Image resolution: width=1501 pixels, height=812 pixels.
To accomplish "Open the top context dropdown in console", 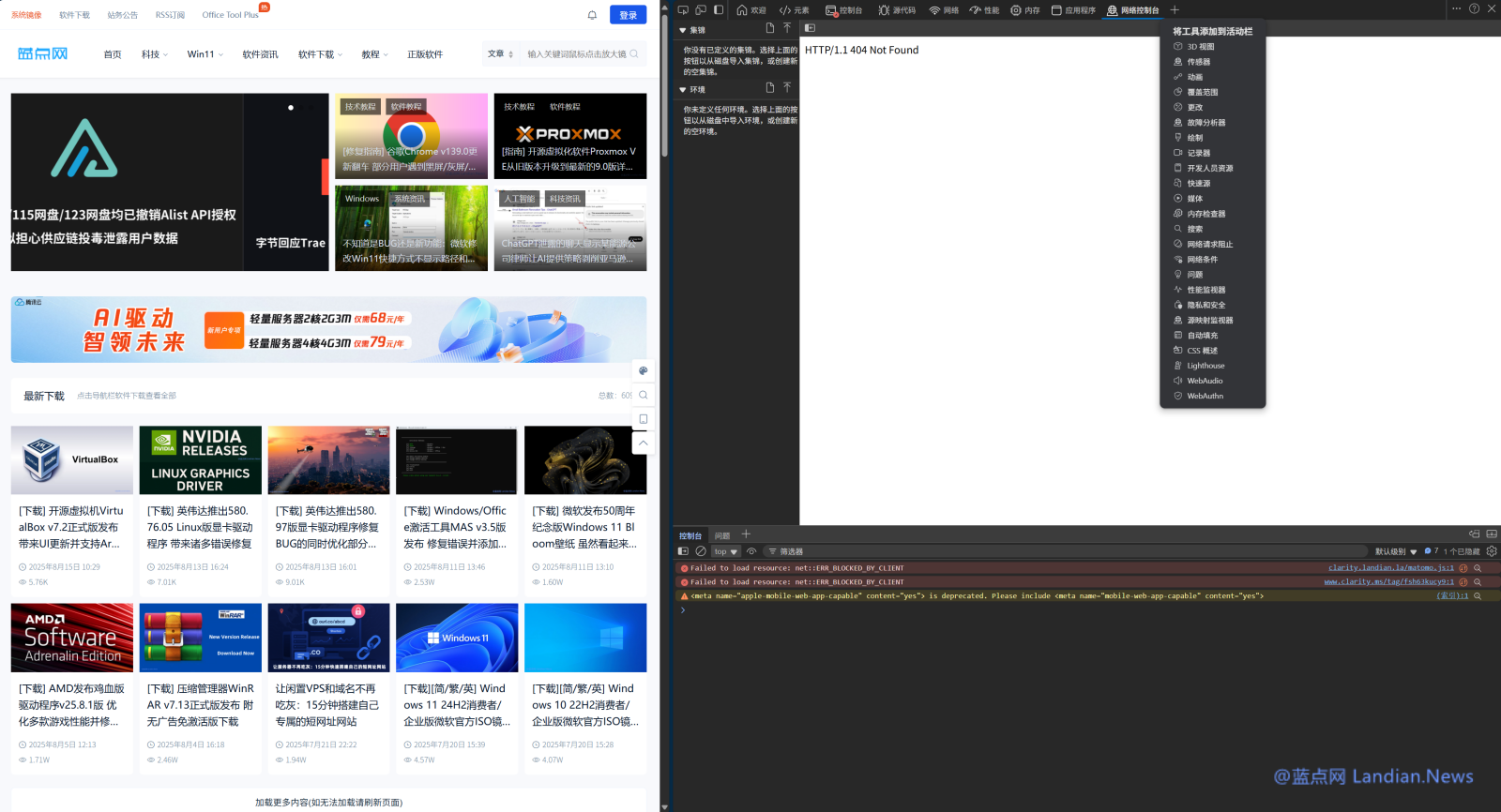I will coord(725,551).
